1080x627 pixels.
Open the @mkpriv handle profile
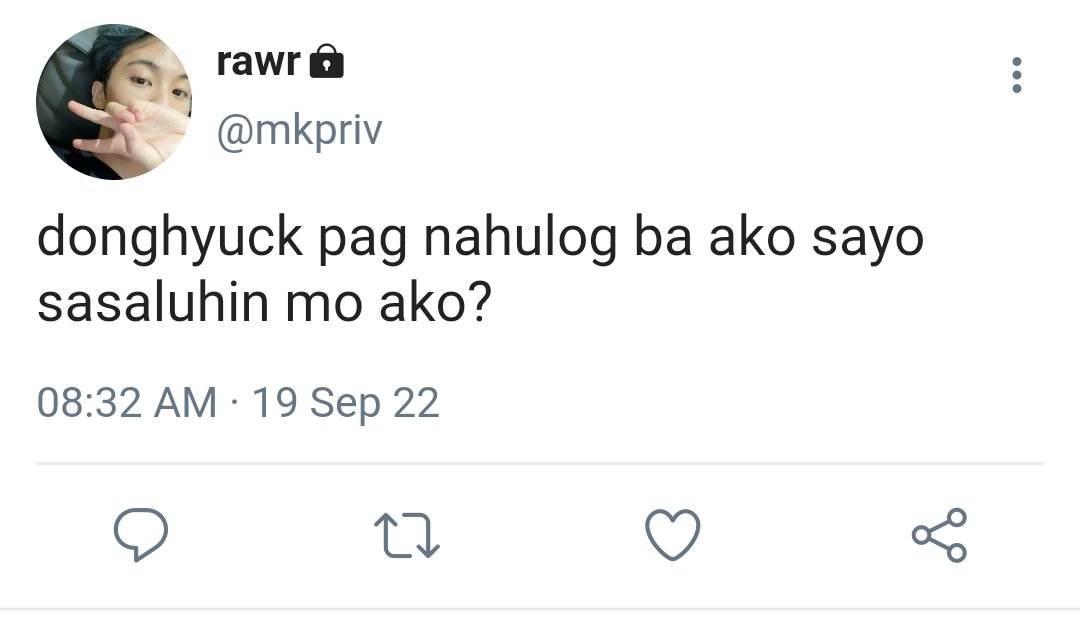click(x=300, y=130)
